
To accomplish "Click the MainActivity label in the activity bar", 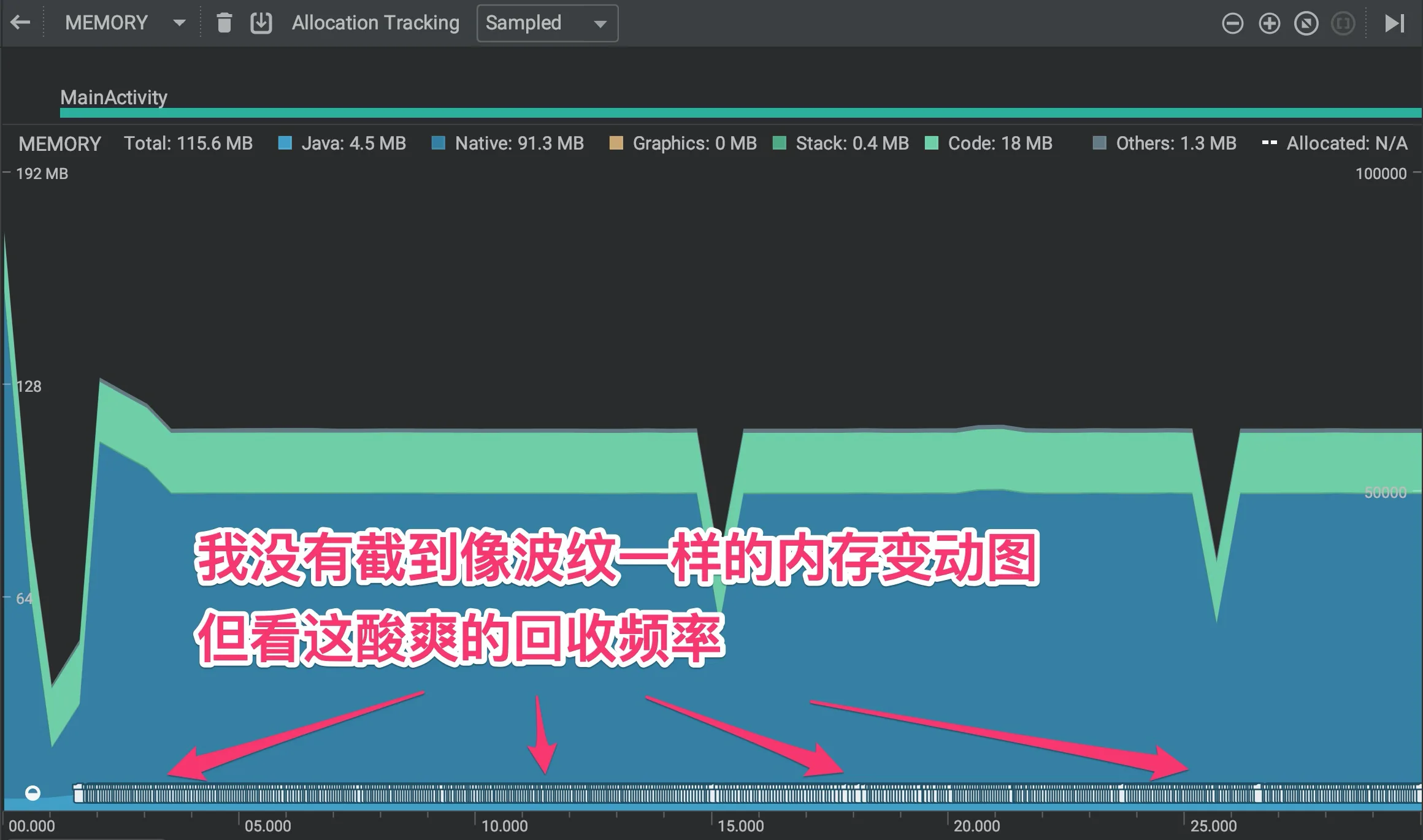I will pos(114,97).
